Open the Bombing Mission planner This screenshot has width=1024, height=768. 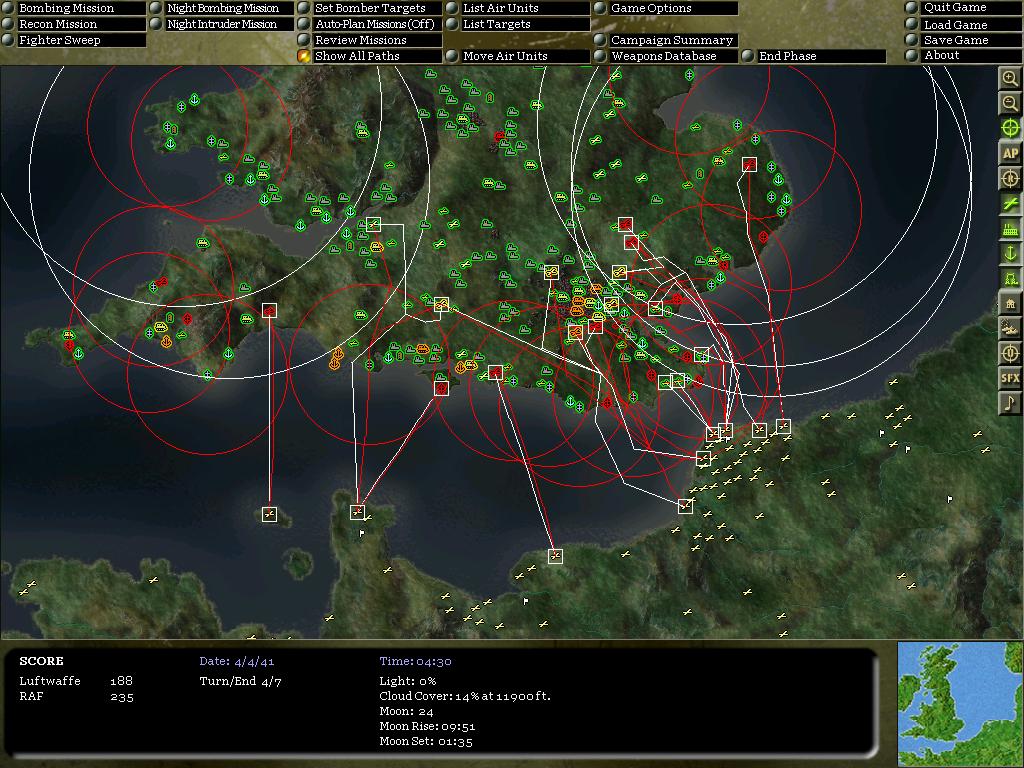click(x=73, y=8)
